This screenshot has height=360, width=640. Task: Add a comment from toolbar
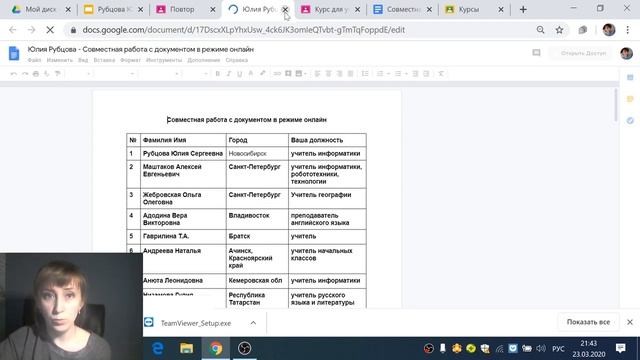click(288, 74)
